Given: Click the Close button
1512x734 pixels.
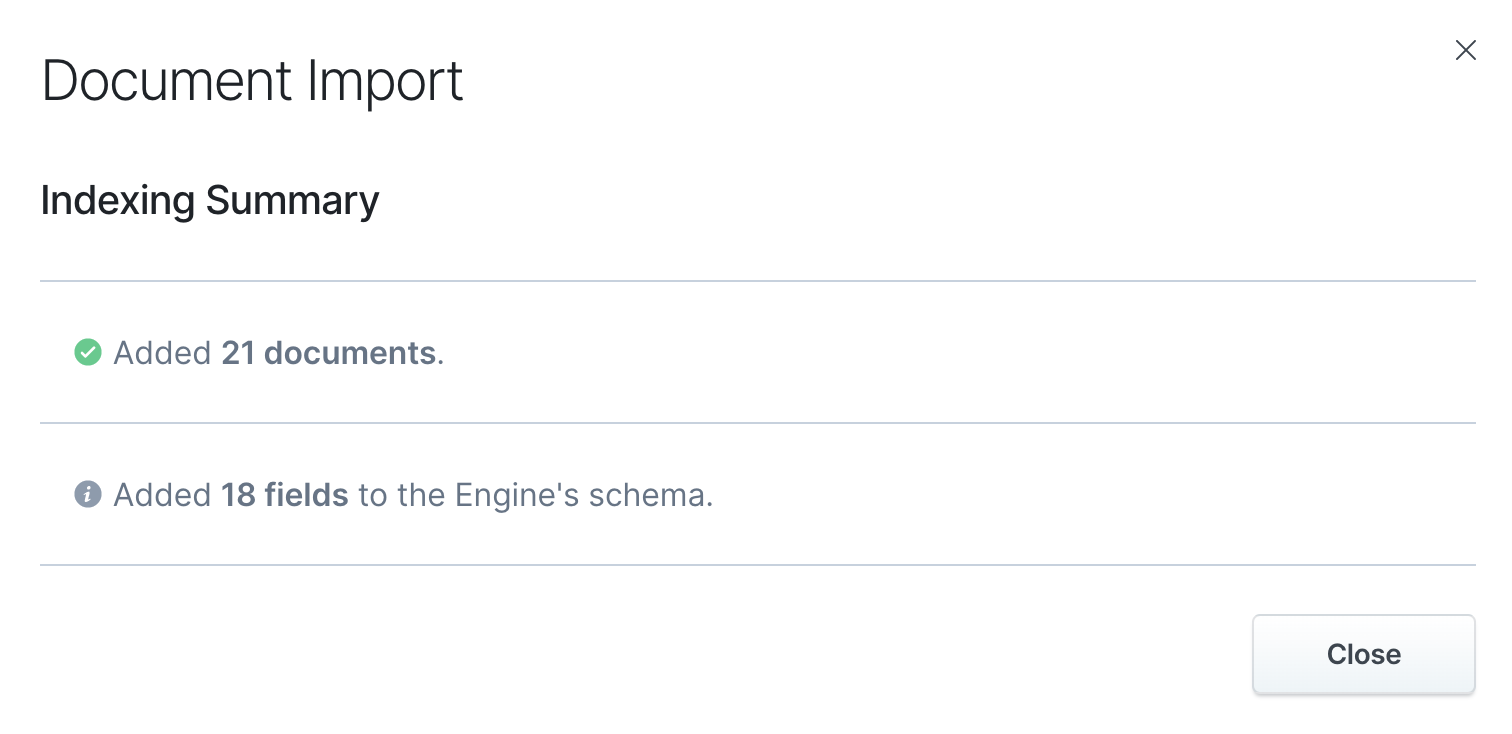Looking at the screenshot, I should pyautogui.click(x=1363, y=654).
